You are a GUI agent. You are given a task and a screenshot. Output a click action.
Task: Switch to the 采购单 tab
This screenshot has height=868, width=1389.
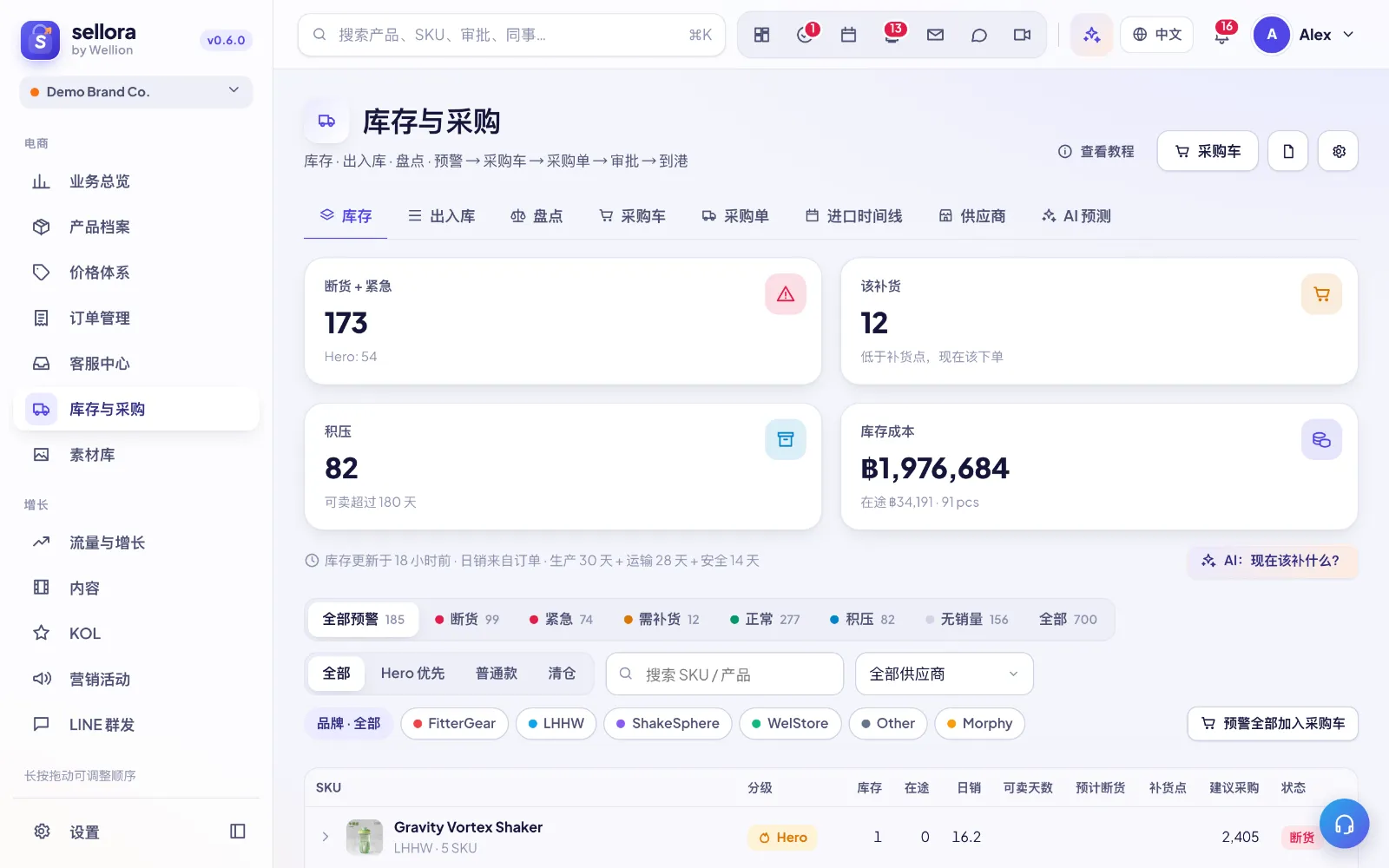coord(735,216)
